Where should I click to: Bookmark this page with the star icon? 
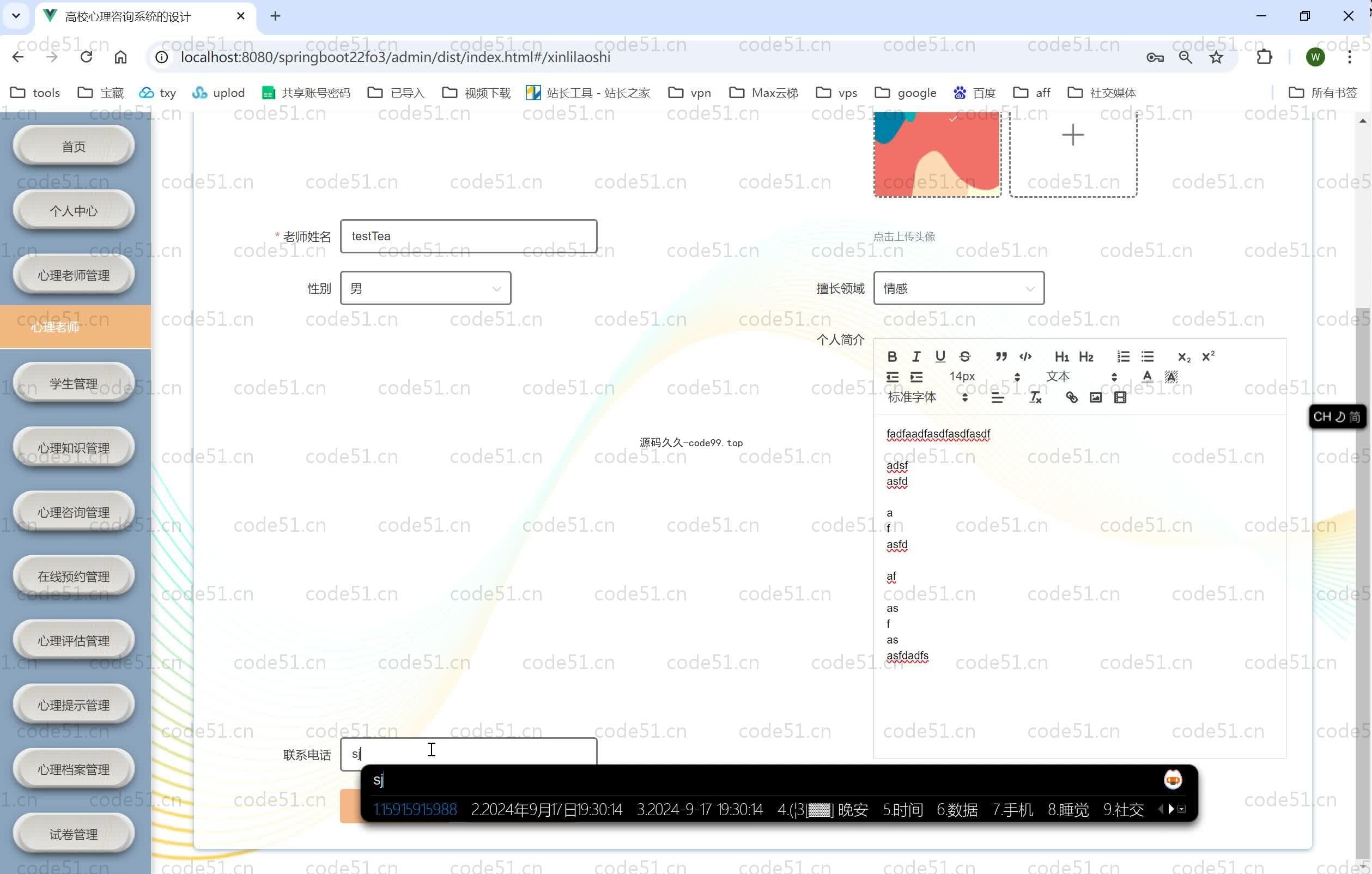[x=1216, y=57]
